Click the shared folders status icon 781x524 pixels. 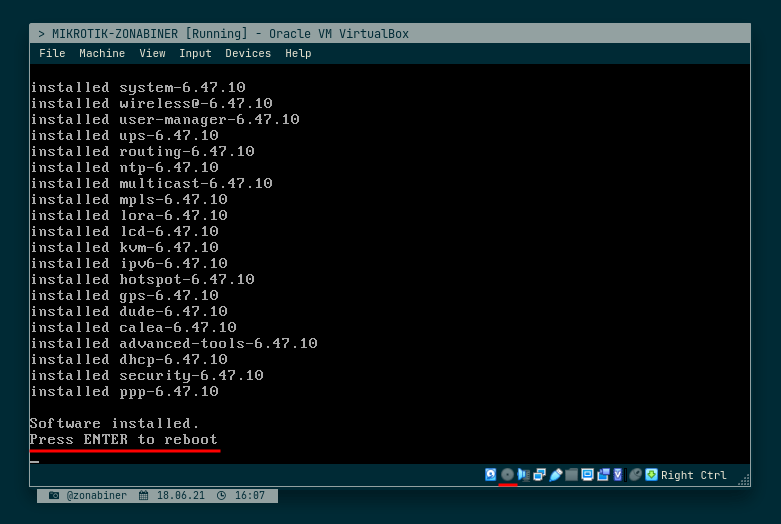571,475
